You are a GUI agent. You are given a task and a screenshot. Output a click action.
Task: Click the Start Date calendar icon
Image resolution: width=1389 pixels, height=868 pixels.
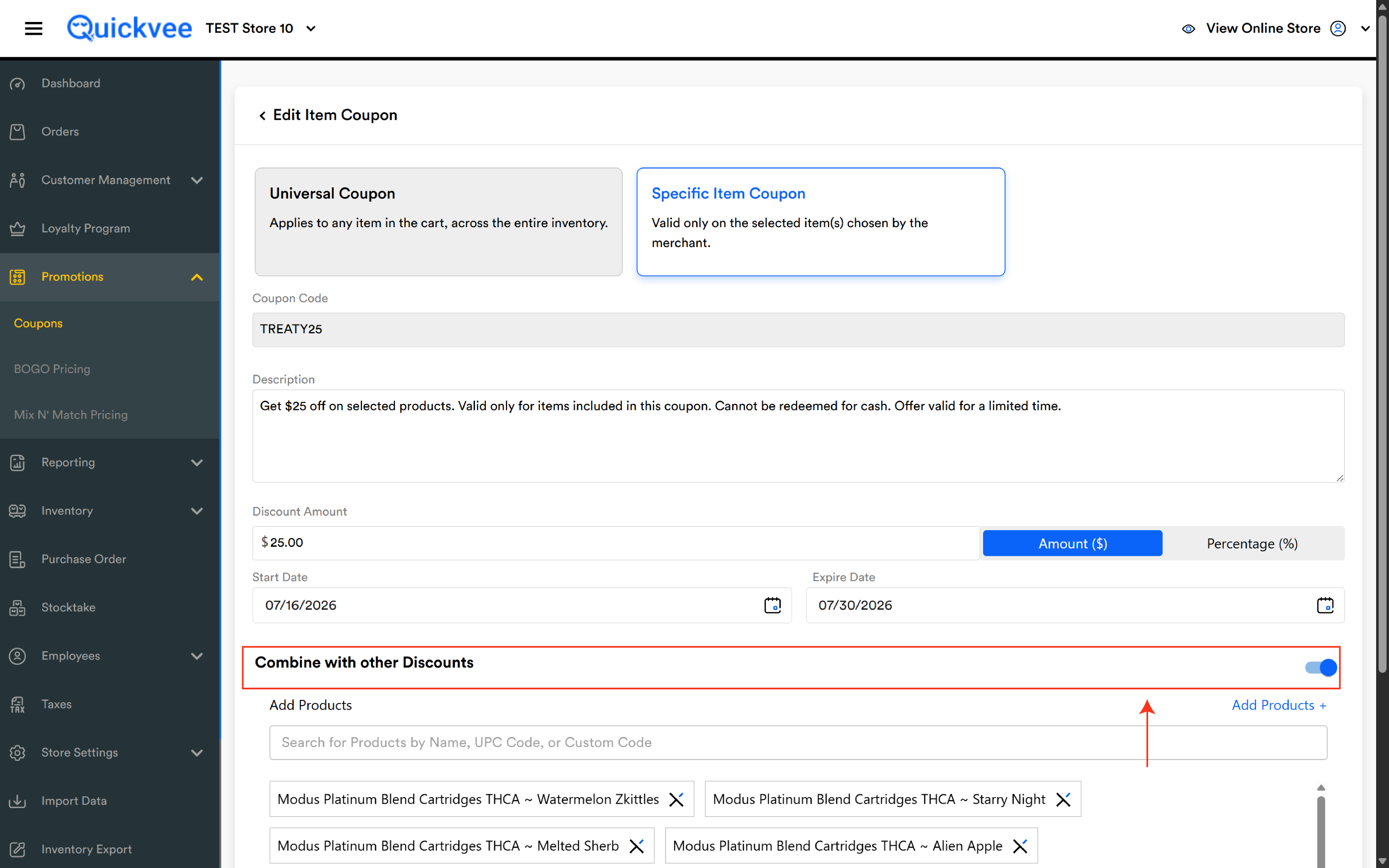coord(772,605)
